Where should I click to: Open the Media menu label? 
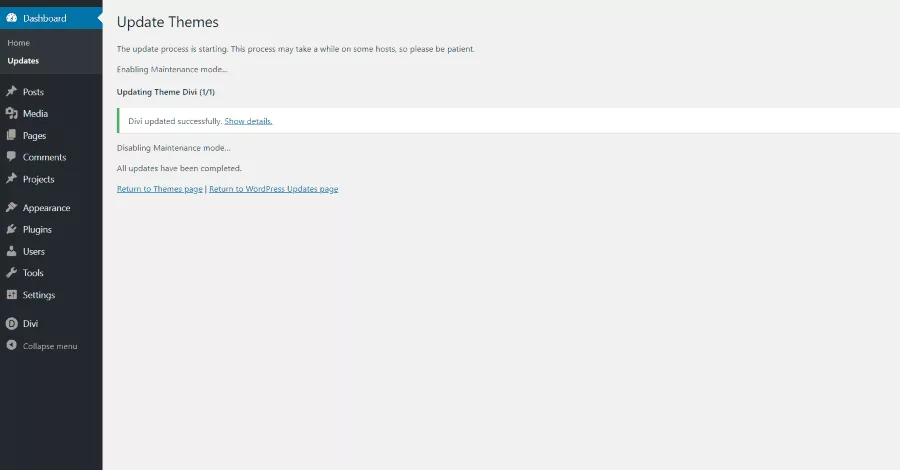(x=36, y=114)
